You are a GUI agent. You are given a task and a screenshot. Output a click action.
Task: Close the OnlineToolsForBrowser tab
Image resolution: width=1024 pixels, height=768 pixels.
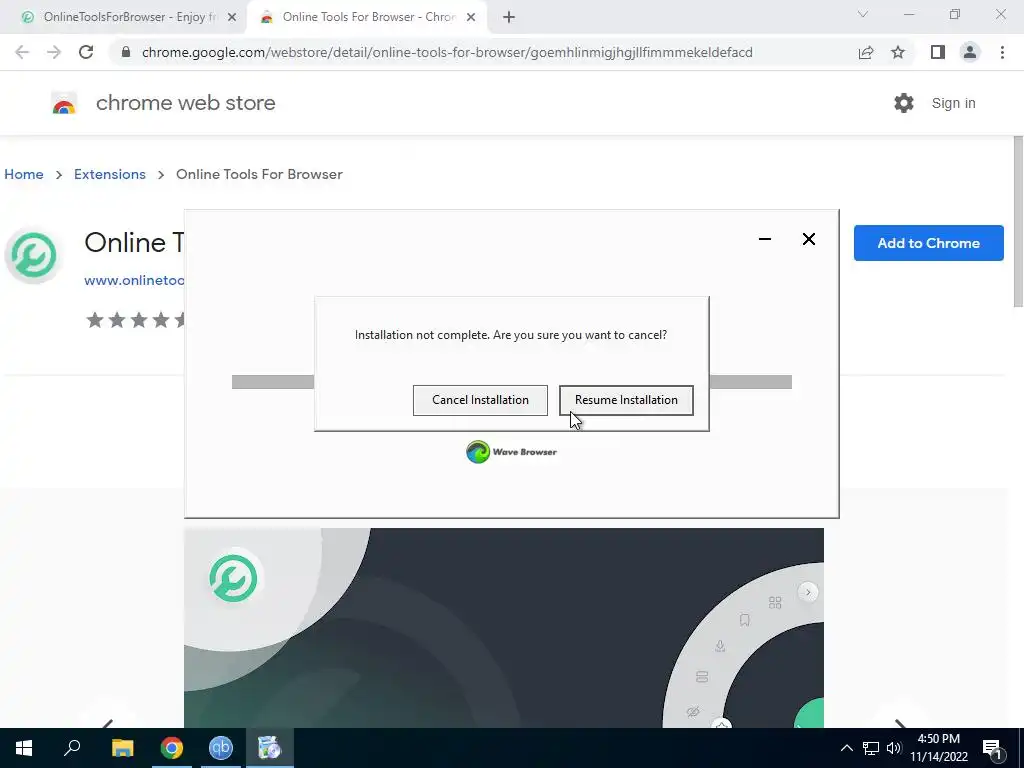[x=231, y=18]
